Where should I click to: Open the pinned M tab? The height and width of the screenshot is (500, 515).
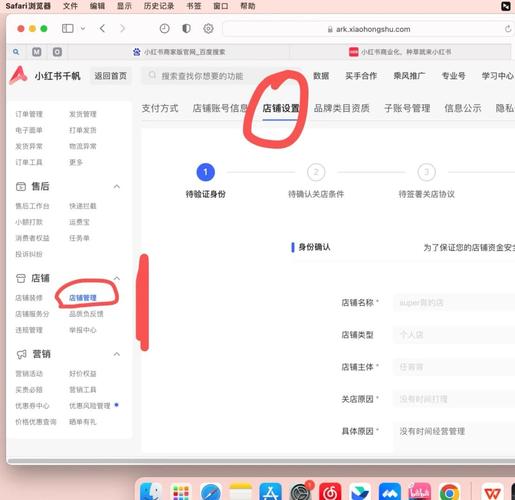[x=37, y=52]
